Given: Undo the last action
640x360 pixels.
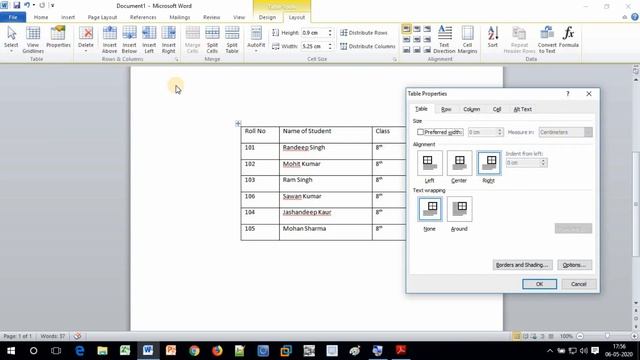Looking at the screenshot, I should coord(27,5).
